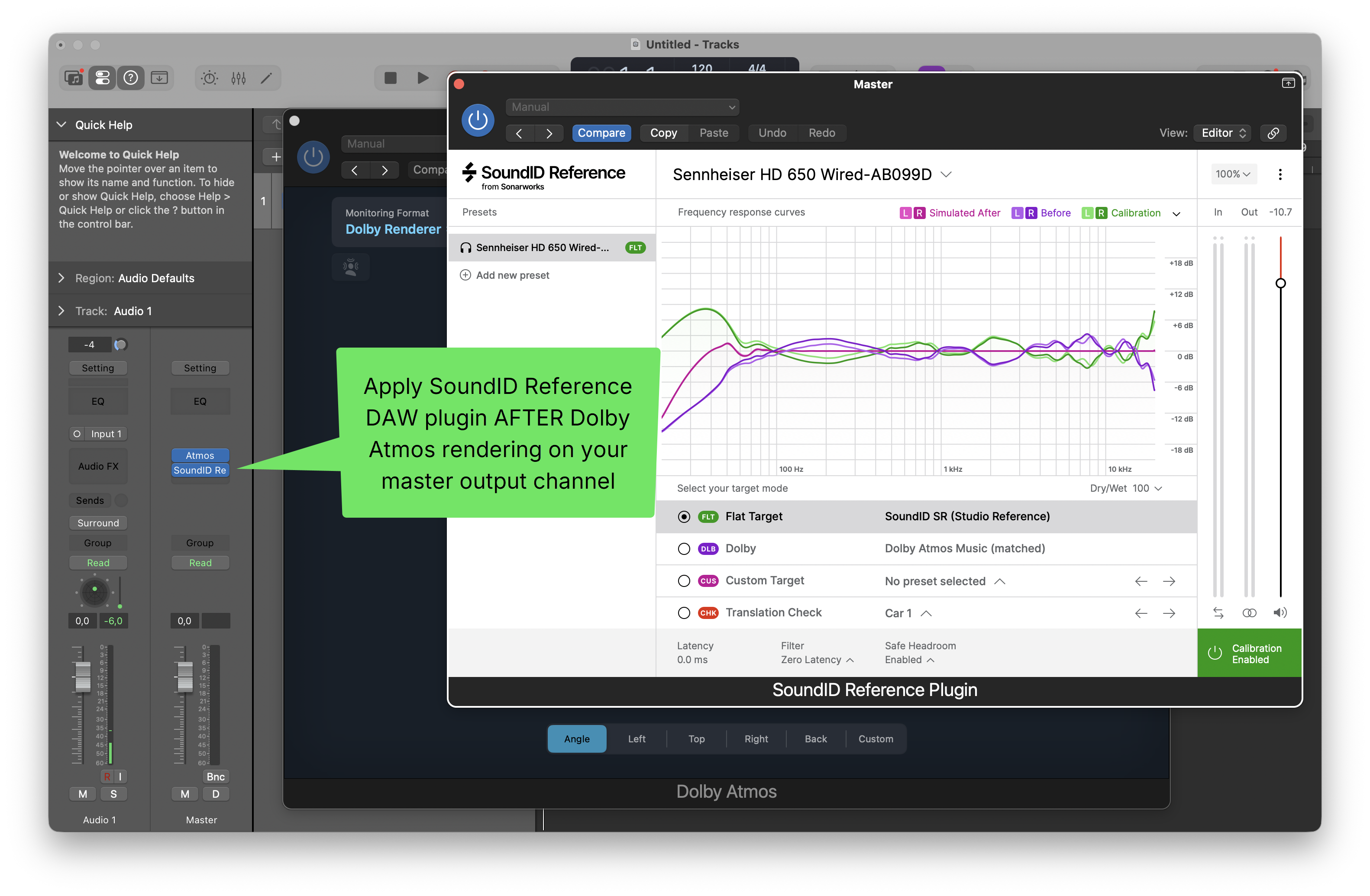Open the Toolbar download-tray icon
The height and width of the screenshot is (896, 1370).
pos(159,77)
